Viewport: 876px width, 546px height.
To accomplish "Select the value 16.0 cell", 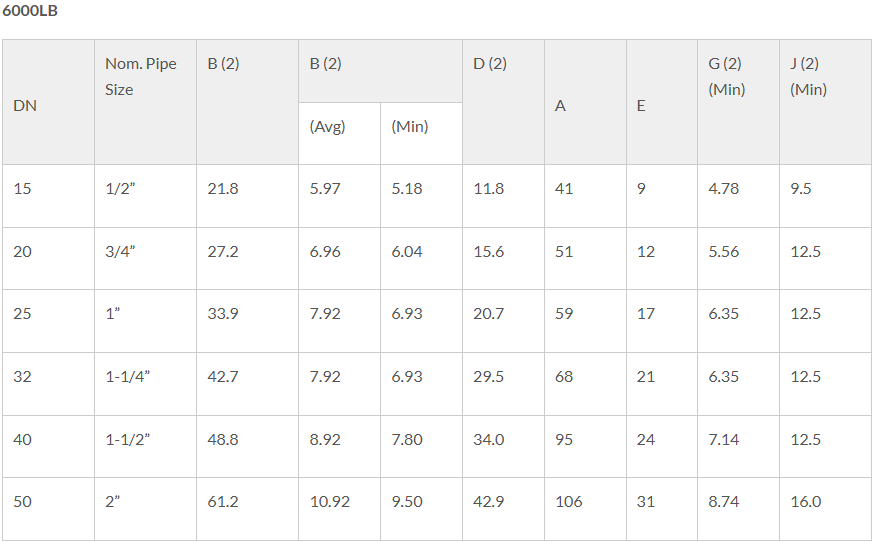I will click(x=825, y=509).
